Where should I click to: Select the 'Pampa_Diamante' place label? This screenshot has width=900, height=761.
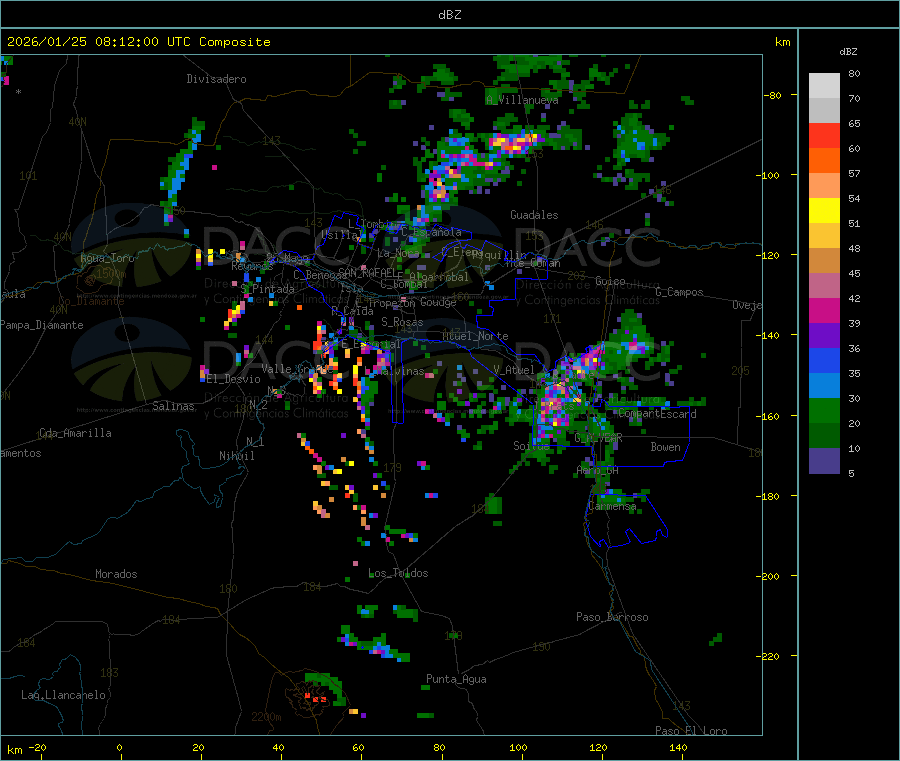41,325
